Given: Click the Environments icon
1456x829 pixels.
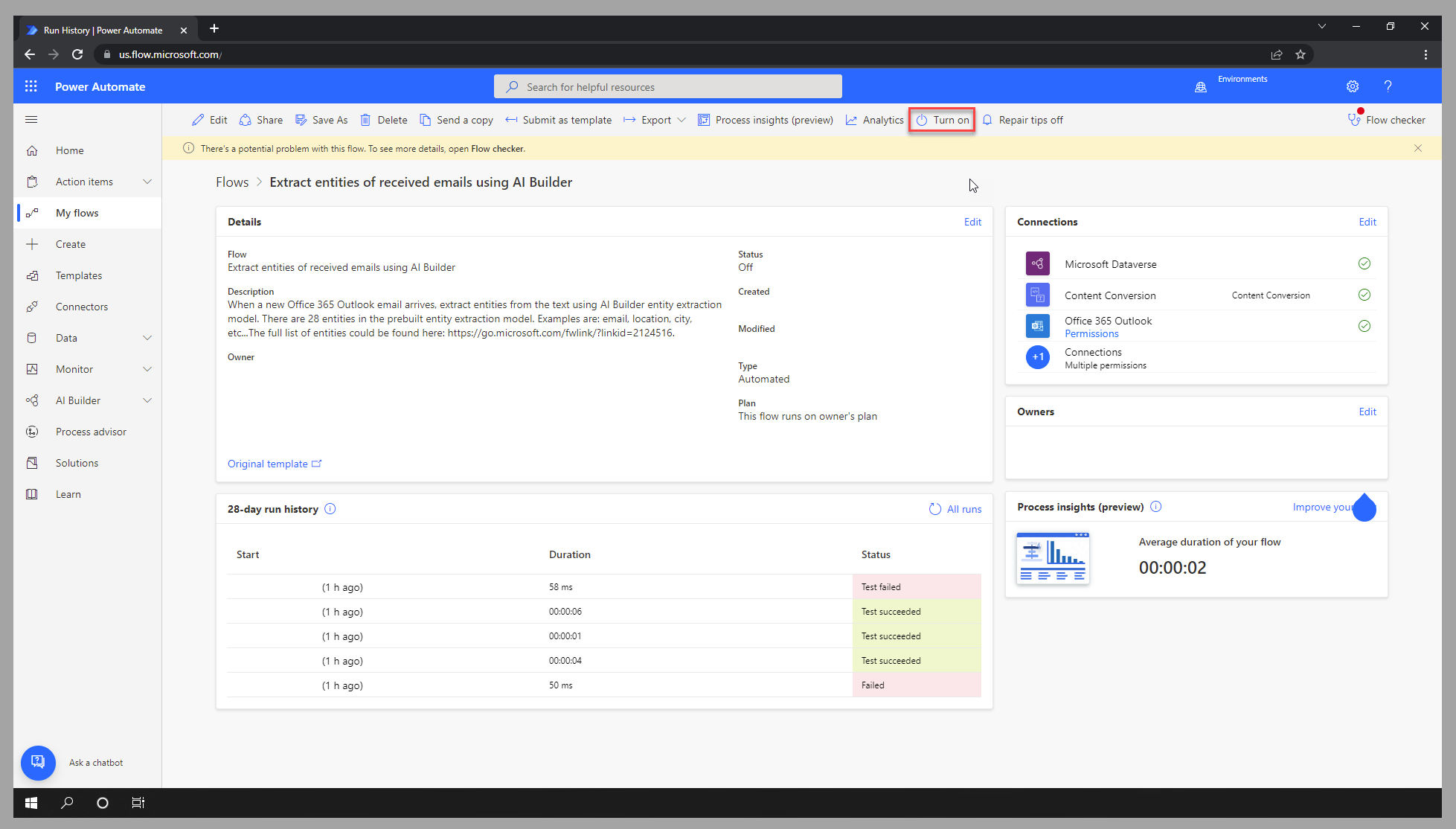Looking at the screenshot, I should click(1201, 86).
